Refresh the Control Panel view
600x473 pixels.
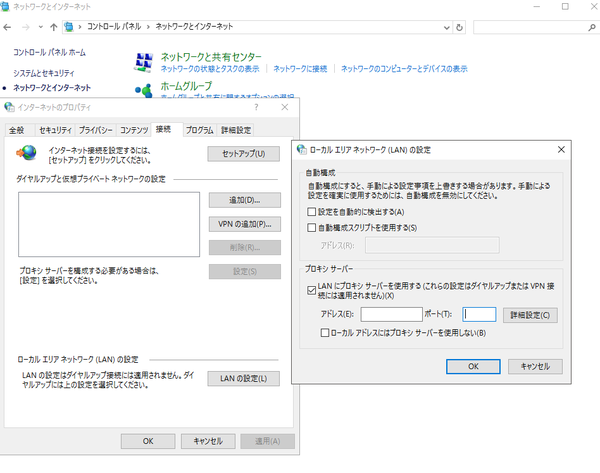tap(460, 28)
